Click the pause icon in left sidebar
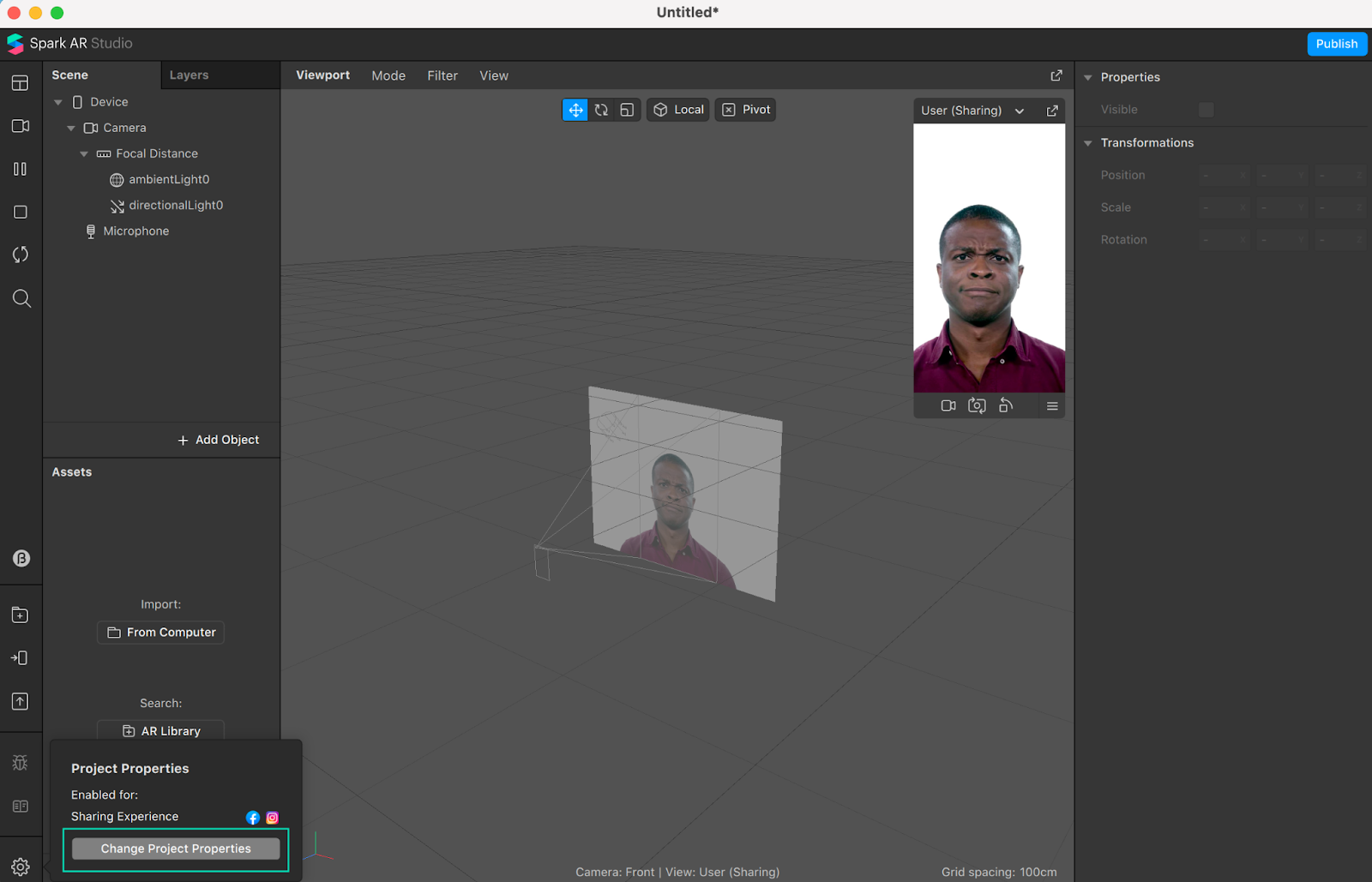The height and width of the screenshot is (882, 1372). (x=21, y=169)
